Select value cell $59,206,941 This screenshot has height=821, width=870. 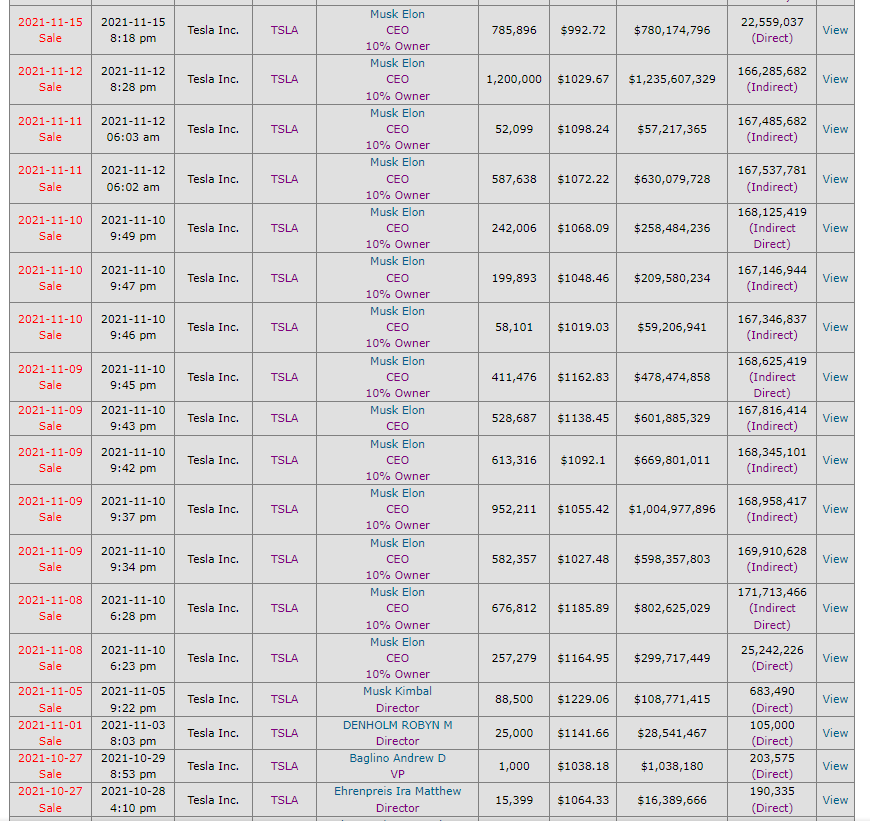[x=672, y=327]
